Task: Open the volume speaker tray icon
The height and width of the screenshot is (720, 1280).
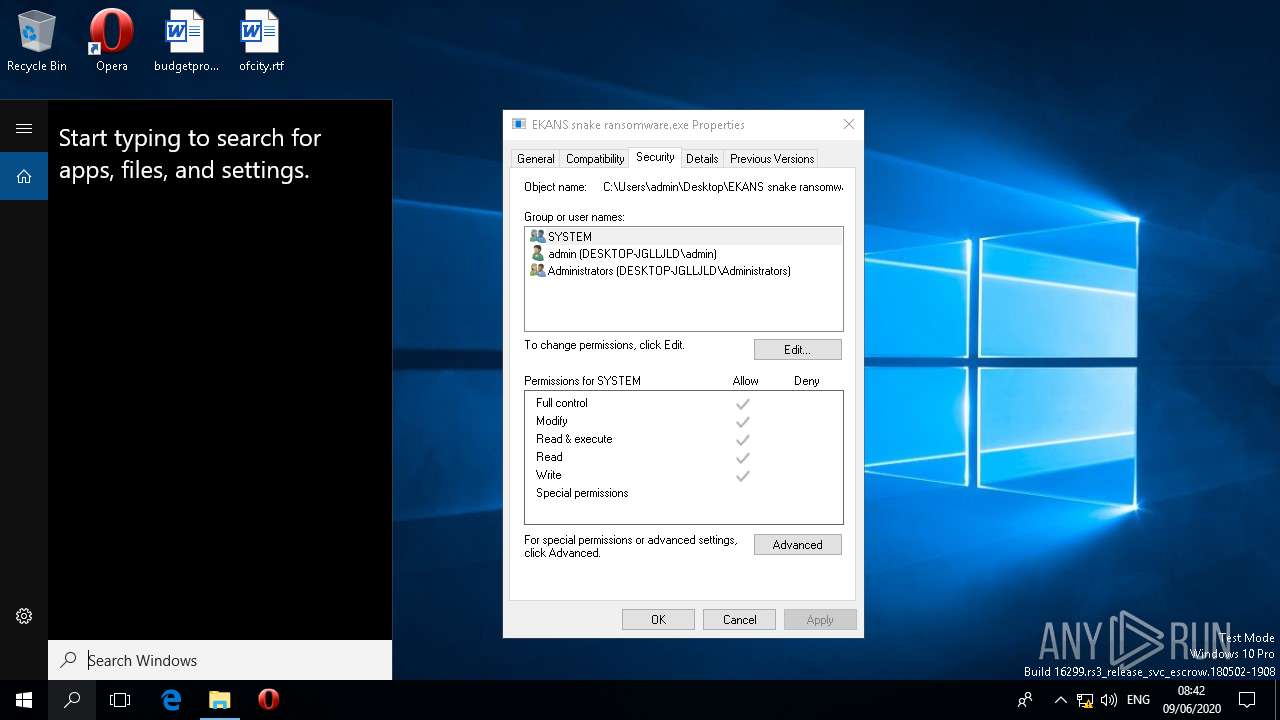Action: click(x=1109, y=700)
